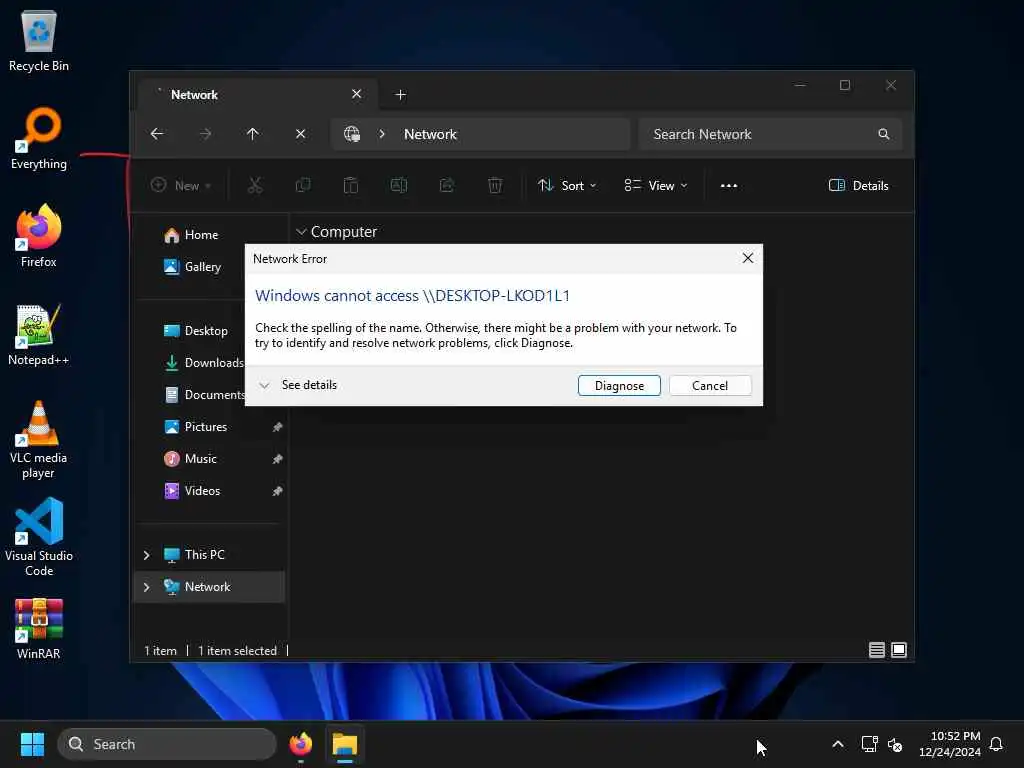Open Recycle Bin desktop icon
1024x768 pixels.
click(39, 40)
